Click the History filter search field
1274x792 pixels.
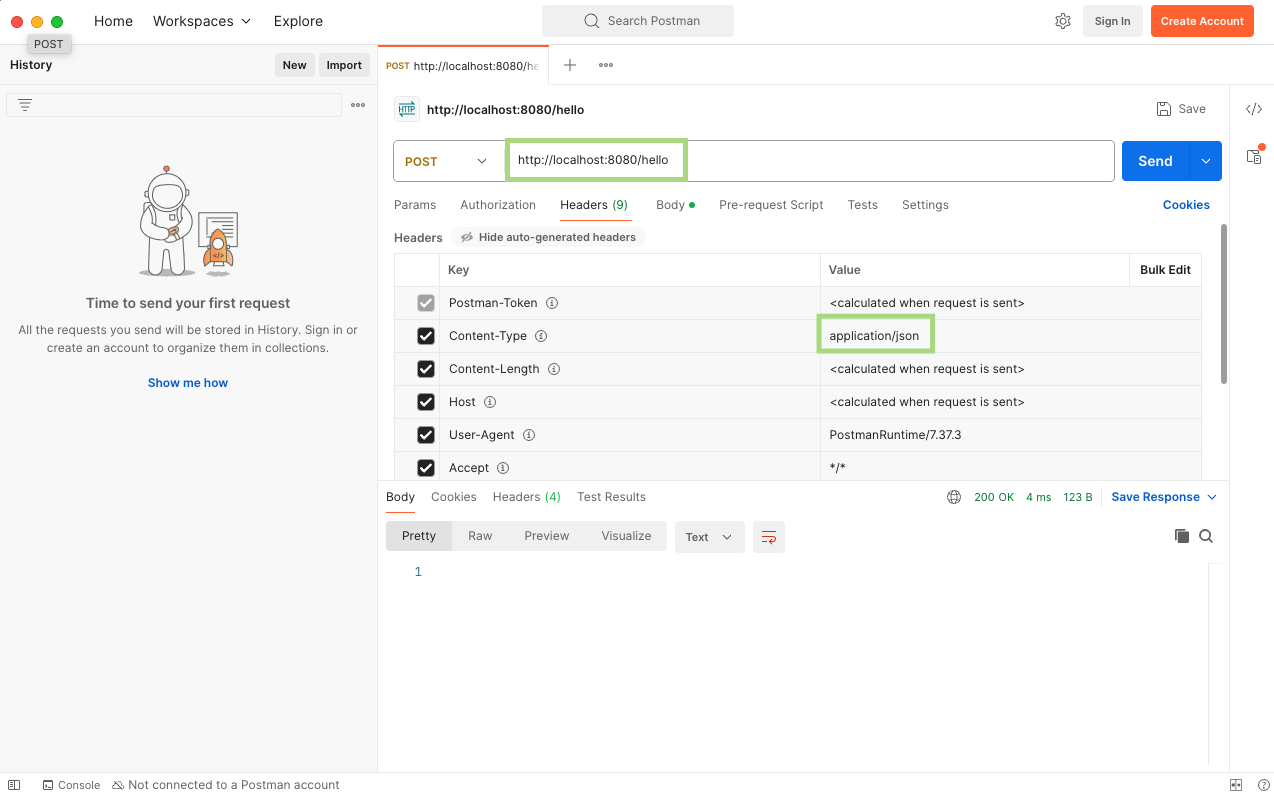[x=174, y=105]
